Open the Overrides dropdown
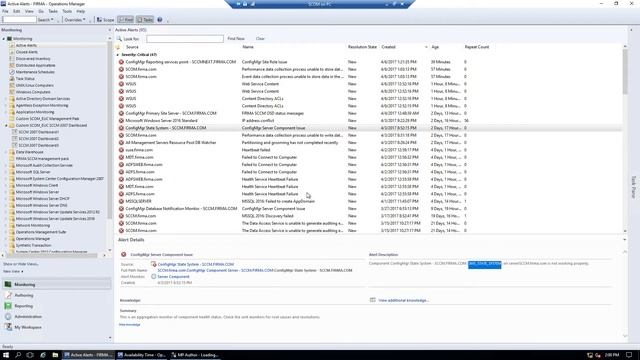This screenshot has width=640, height=360. (x=75, y=20)
